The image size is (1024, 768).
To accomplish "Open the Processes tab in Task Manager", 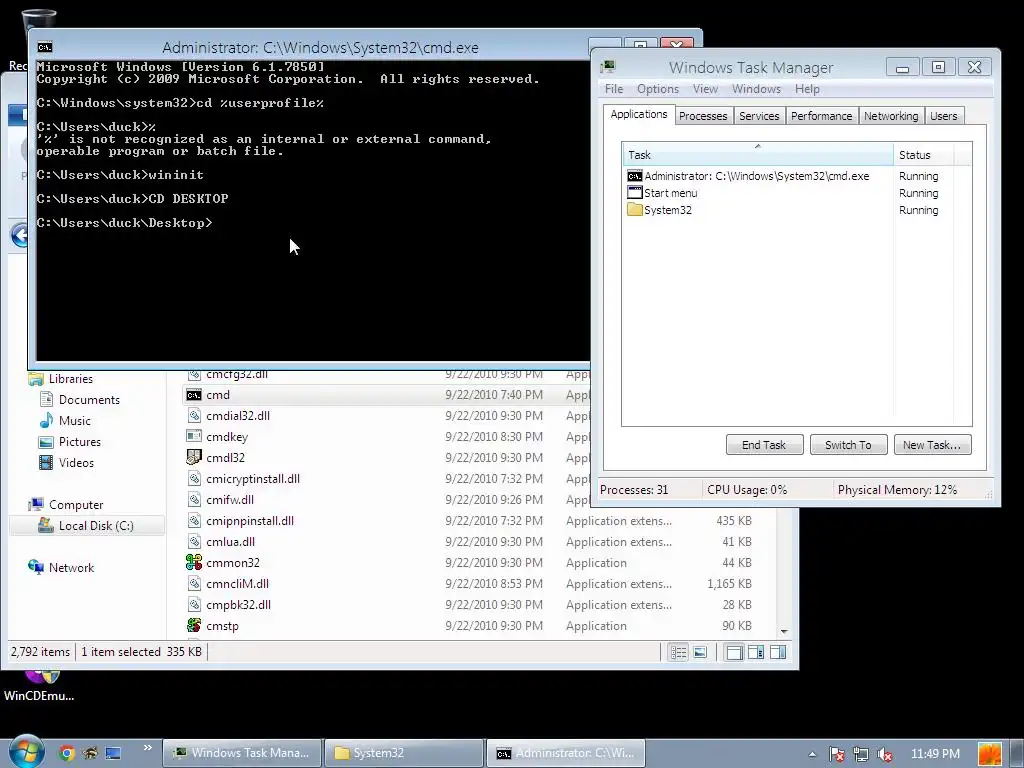I will pos(703,116).
